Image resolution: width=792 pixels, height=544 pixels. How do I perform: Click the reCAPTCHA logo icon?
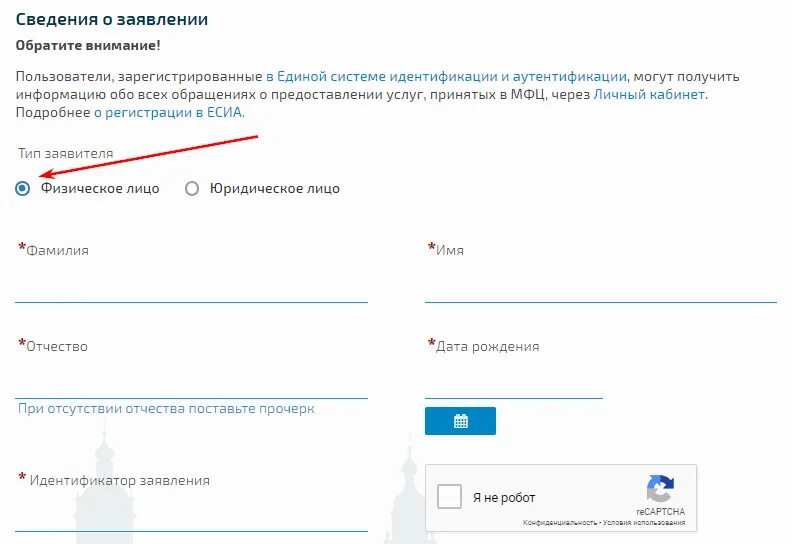660,488
